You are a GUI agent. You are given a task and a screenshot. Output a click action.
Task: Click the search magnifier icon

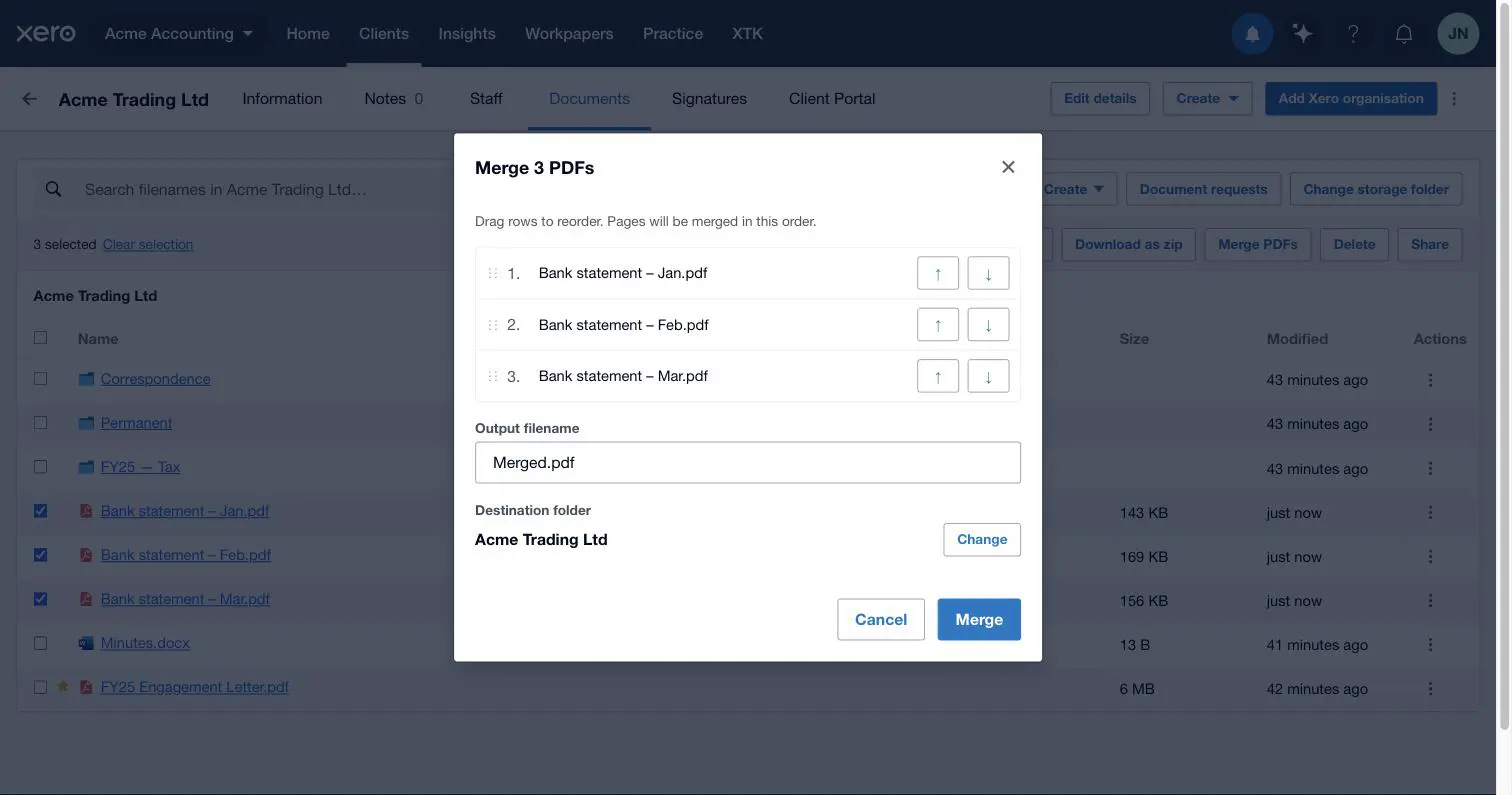coord(54,189)
